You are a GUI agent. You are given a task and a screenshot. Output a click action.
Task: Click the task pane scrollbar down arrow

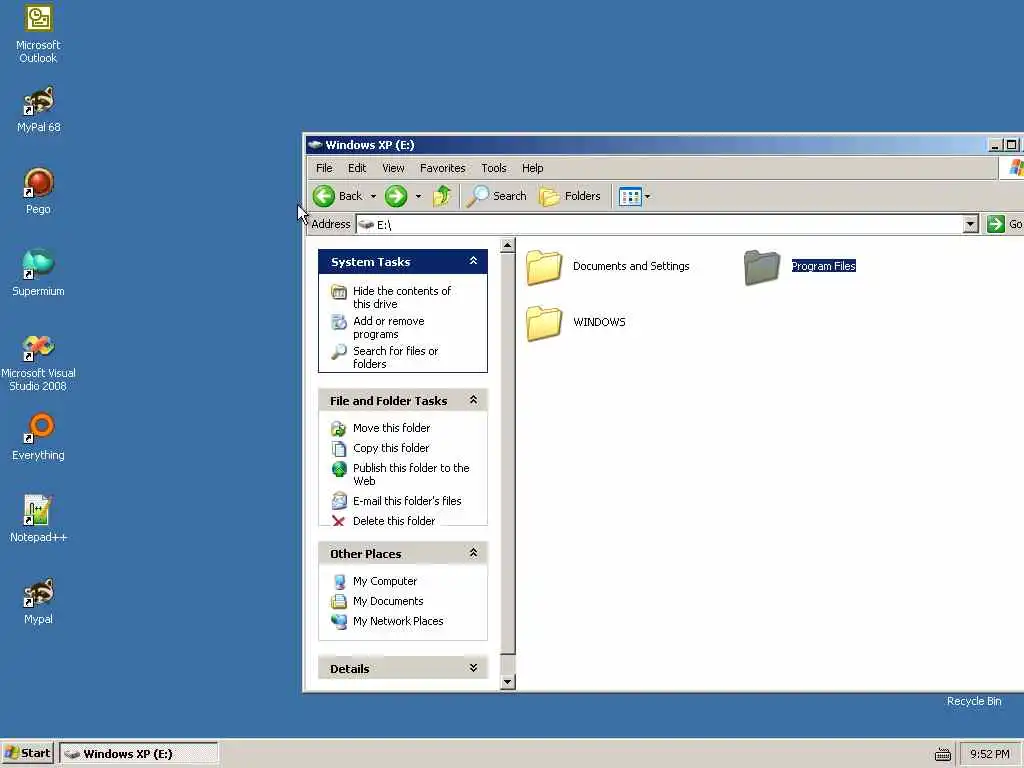pos(507,682)
